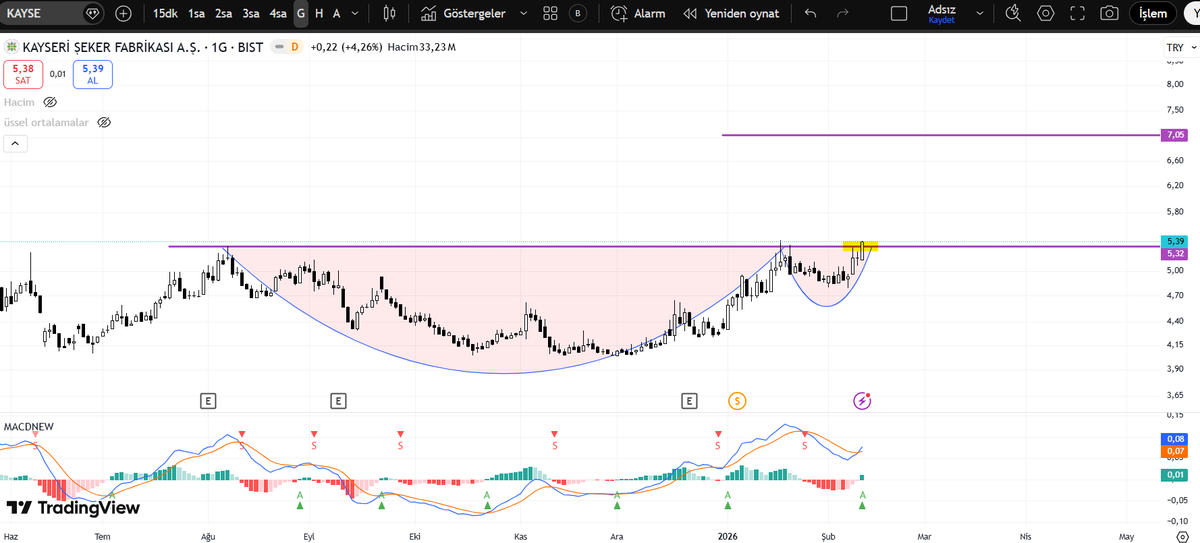Select the 3sa timeframe
Screen dimensions: 1200x543
point(251,14)
